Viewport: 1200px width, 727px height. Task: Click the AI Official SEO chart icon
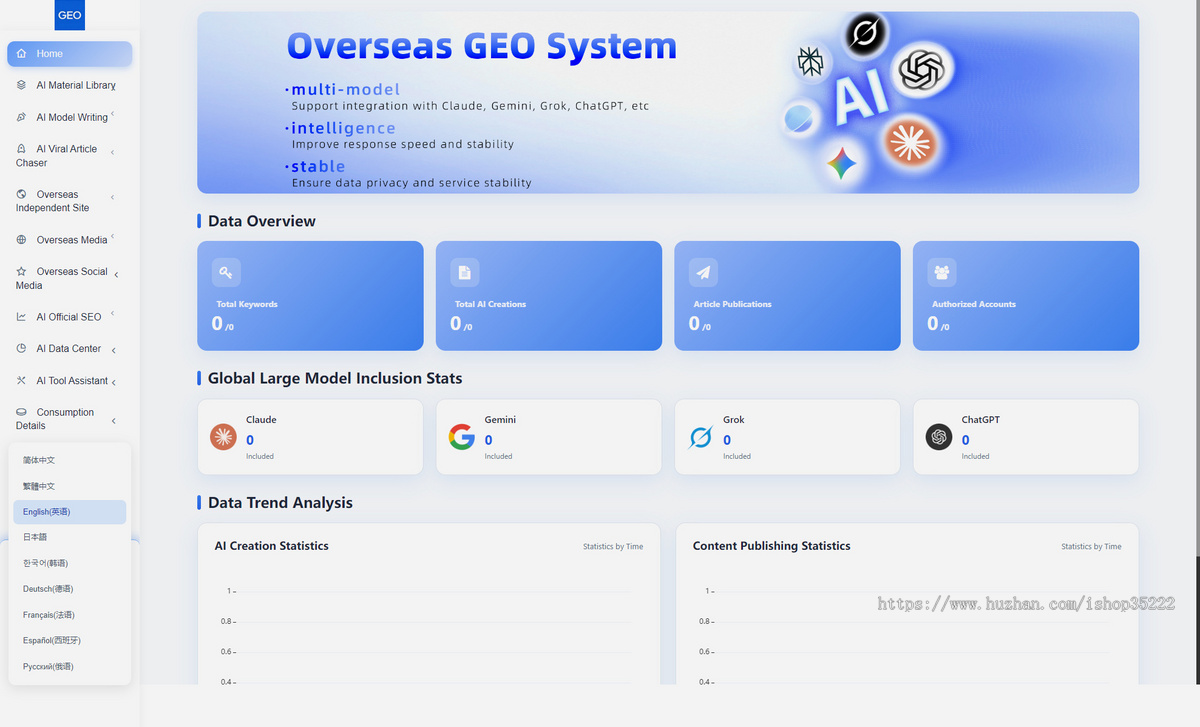(22, 317)
